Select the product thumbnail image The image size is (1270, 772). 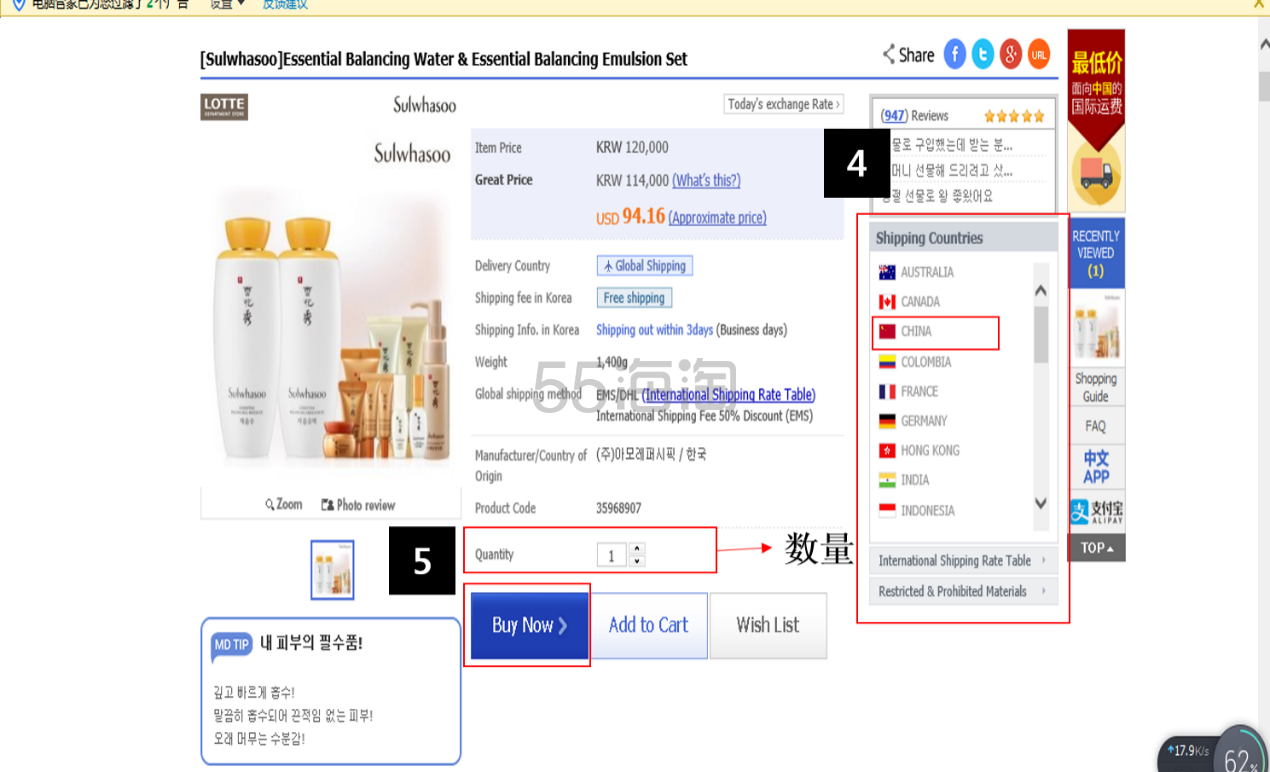click(x=332, y=569)
